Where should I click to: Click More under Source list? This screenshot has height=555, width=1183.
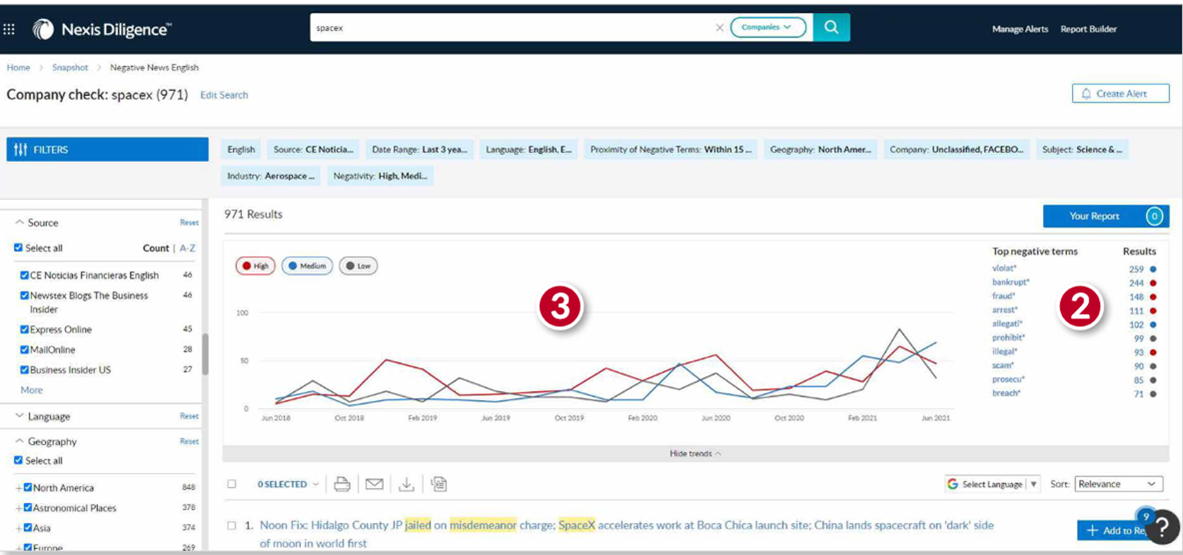(32, 390)
